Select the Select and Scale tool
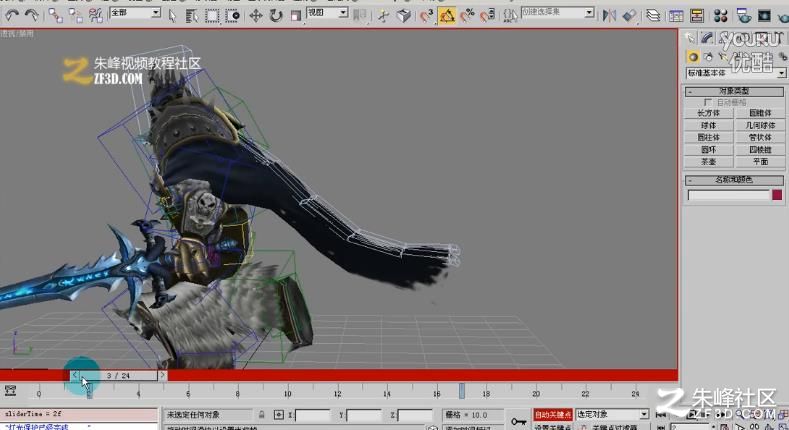Image resolution: width=789 pixels, height=430 pixels. (x=296, y=16)
